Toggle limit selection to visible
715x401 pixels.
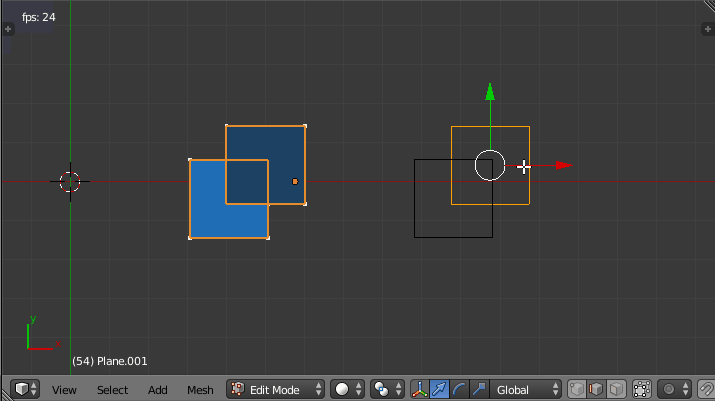coord(642,389)
